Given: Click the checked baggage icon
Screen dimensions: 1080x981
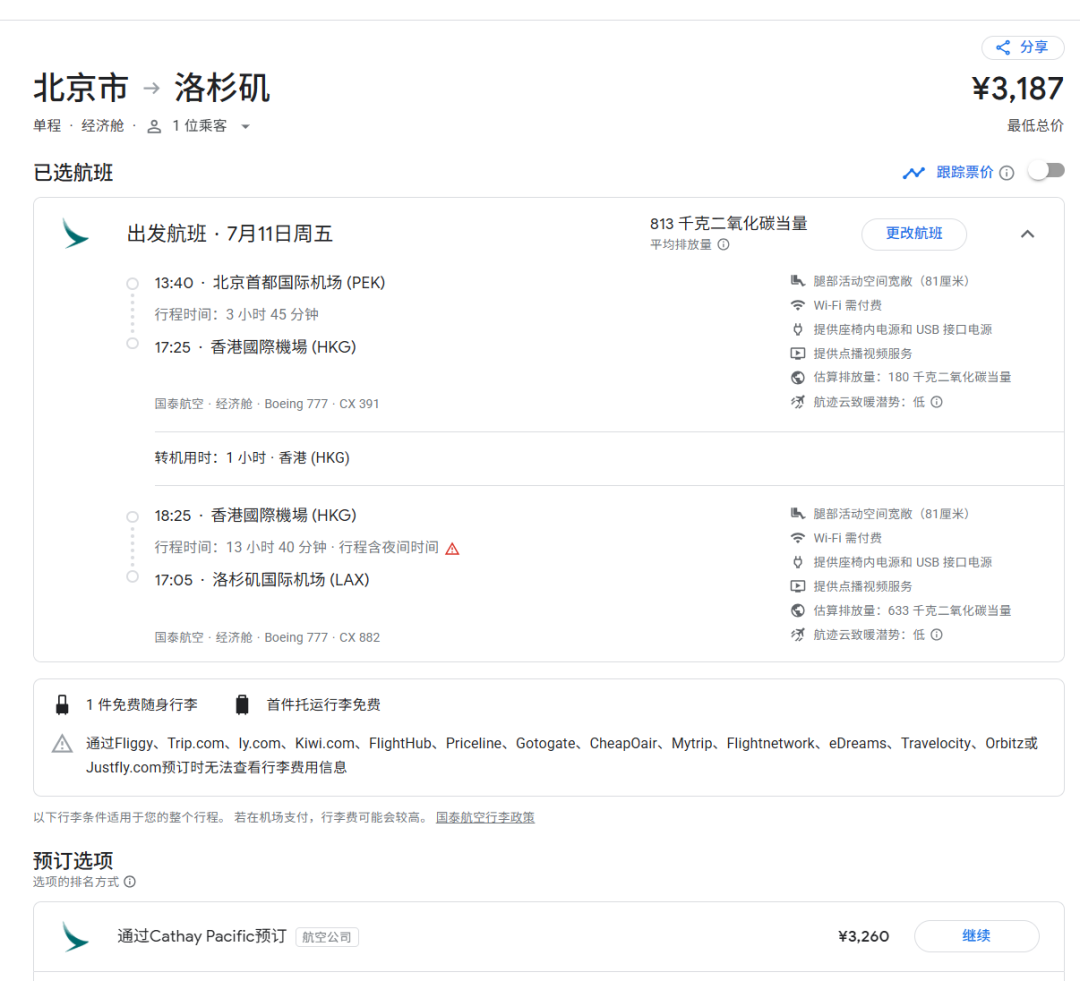Looking at the screenshot, I should pyautogui.click(x=241, y=705).
